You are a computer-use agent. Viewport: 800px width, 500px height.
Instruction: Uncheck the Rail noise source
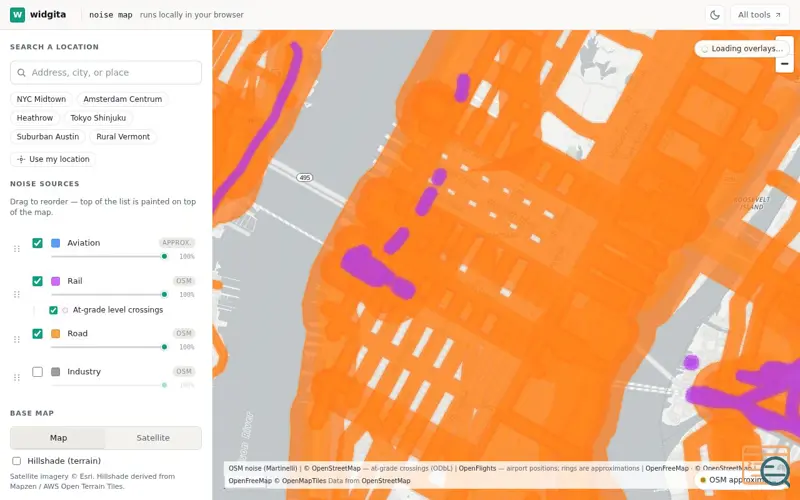click(x=37, y=281)
